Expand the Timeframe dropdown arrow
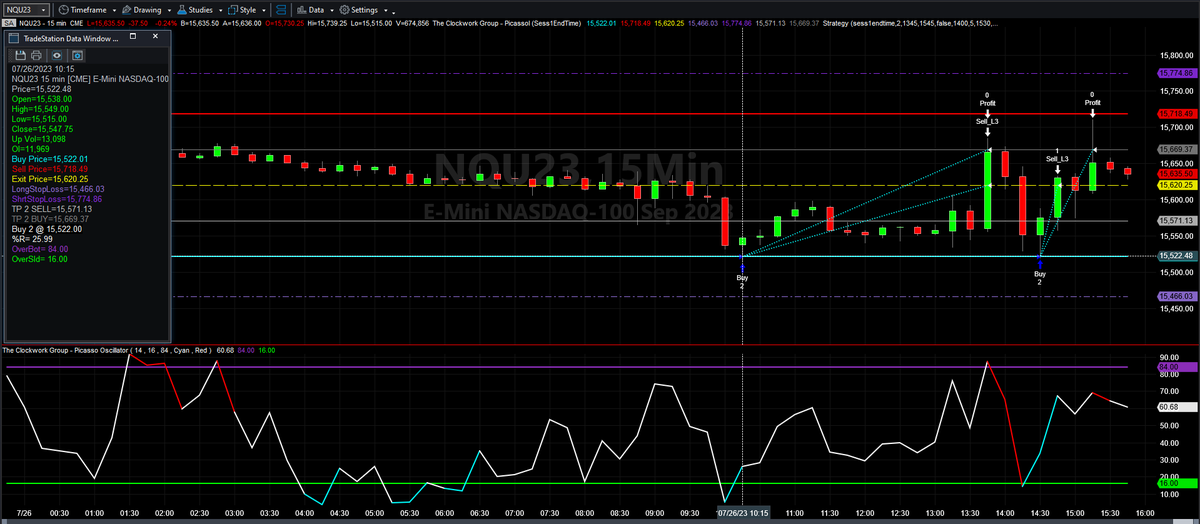 point(114,11)
